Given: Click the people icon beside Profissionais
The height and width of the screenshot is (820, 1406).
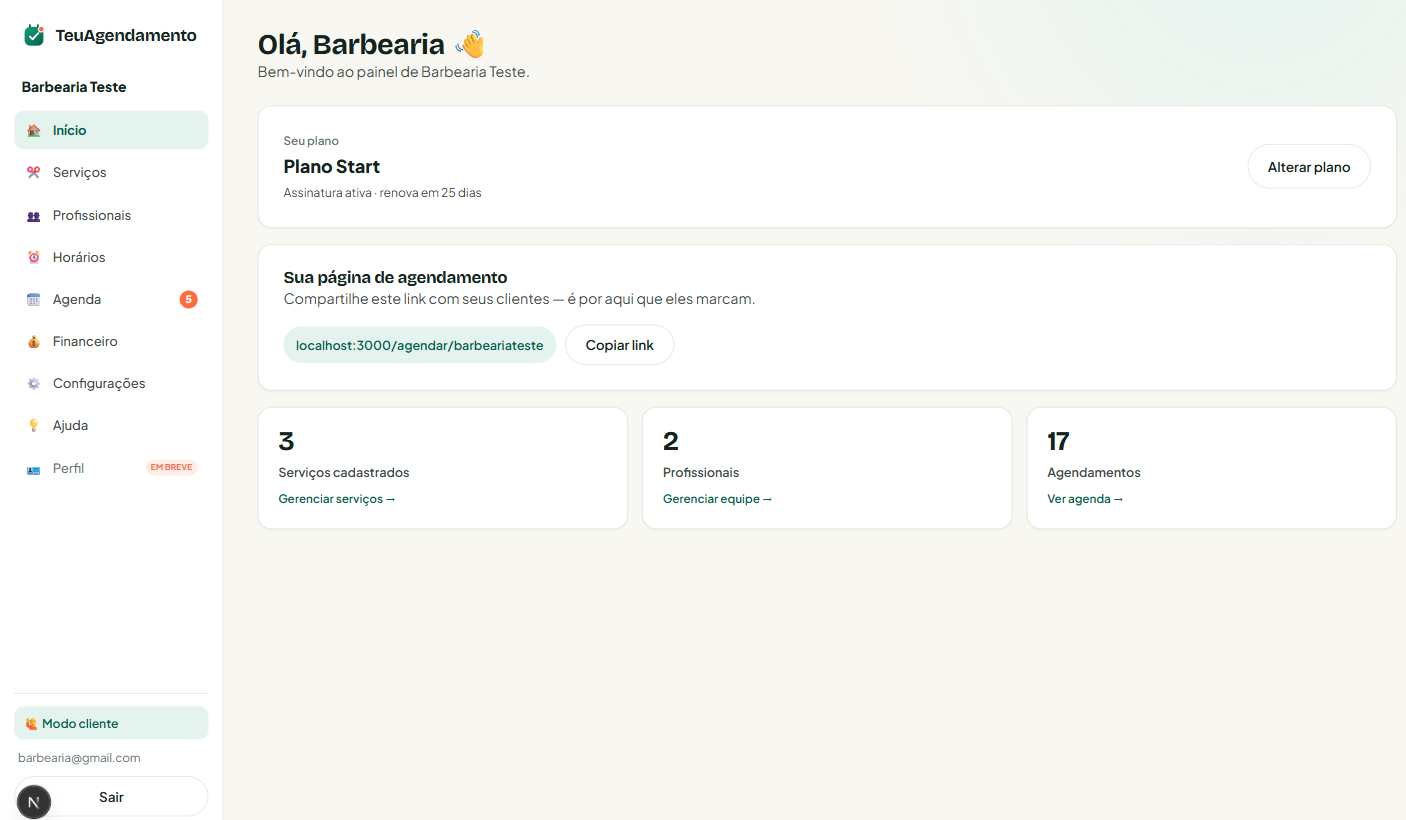Looking at the screenshot, I should 34,216.
